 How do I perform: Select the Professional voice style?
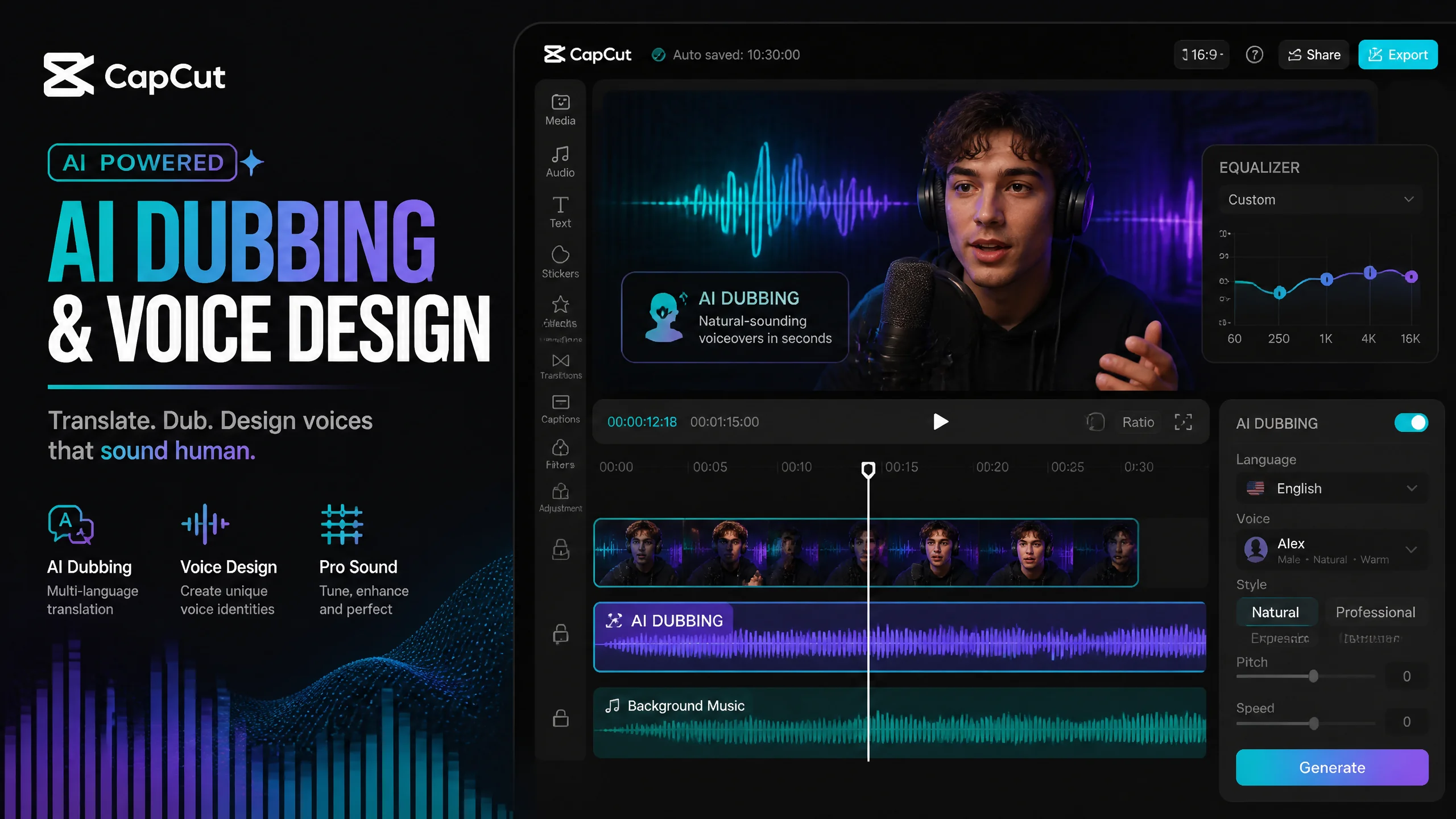1376,612
